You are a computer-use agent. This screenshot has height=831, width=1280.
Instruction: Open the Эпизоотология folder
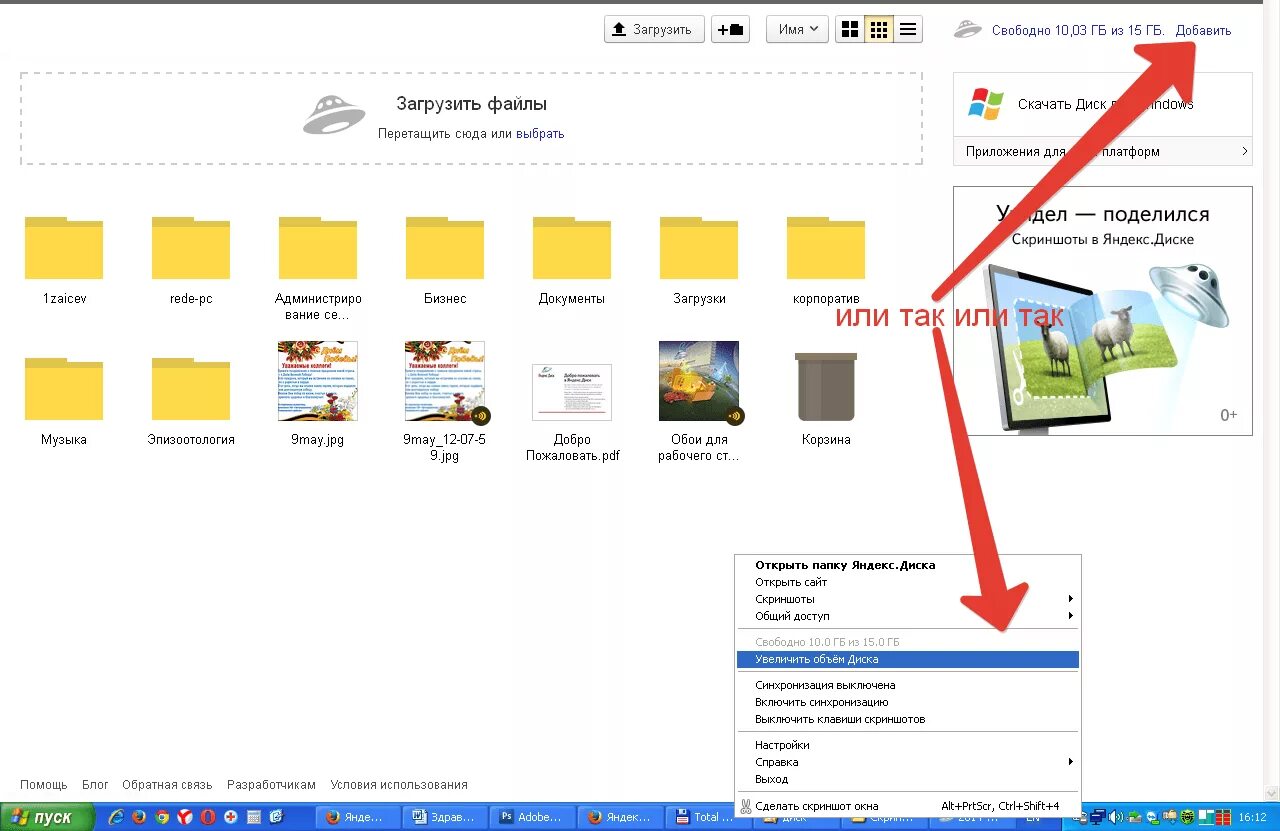pos(191,389)
